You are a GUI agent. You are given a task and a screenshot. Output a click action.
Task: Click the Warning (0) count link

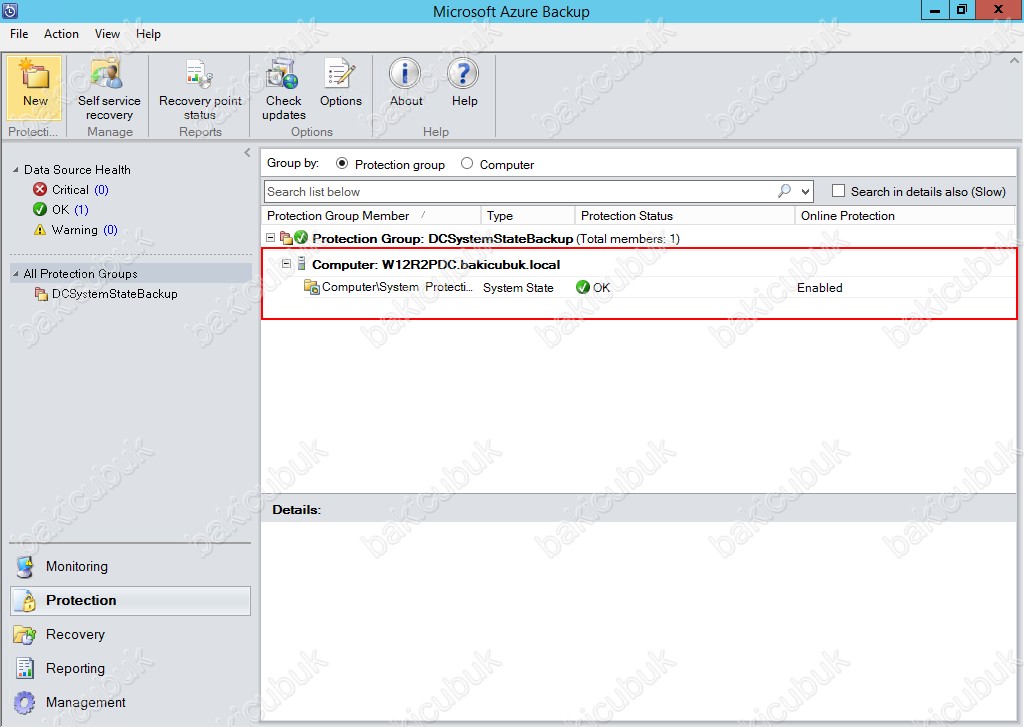click(110, 229)
